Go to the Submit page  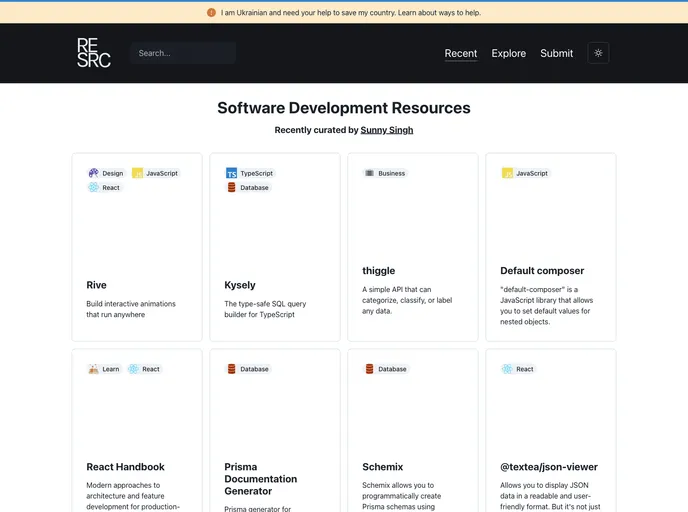pyautogui.click(x=556, y=54)
